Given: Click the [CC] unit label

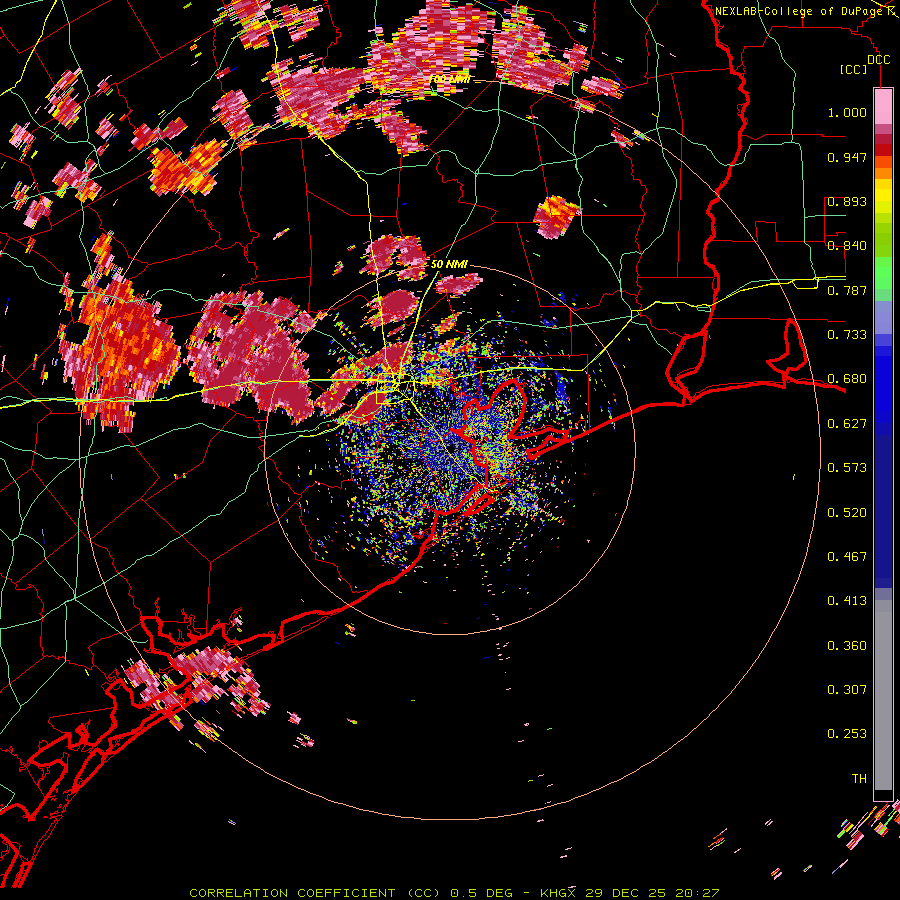Looking at the screenshot, I should [x=853, y=69].
